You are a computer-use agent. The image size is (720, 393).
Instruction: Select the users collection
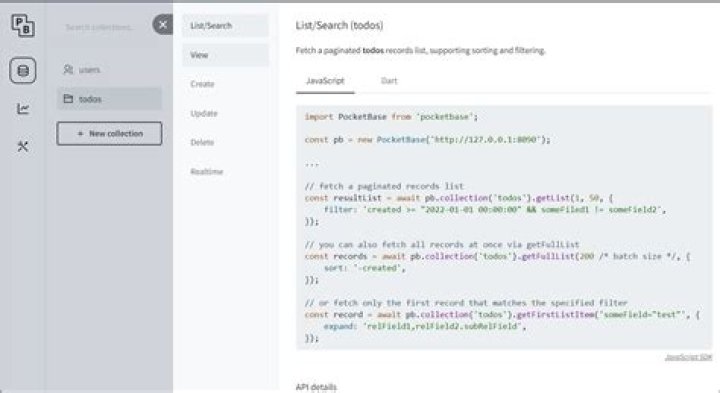coord(109,70)
